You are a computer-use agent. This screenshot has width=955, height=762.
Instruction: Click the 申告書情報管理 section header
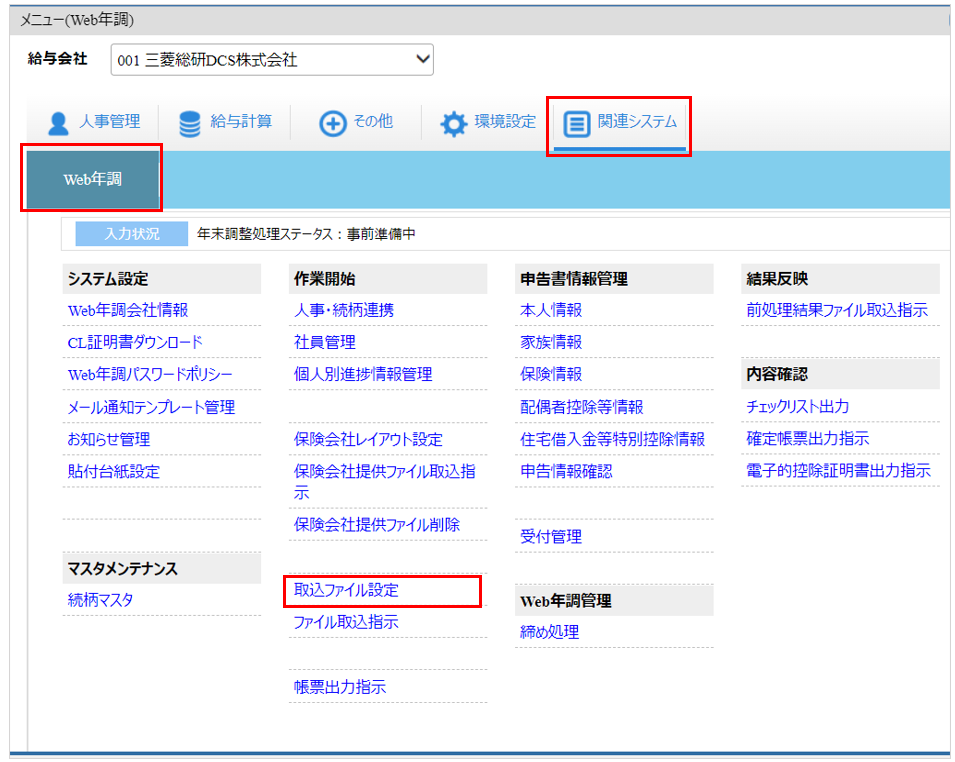614,279
